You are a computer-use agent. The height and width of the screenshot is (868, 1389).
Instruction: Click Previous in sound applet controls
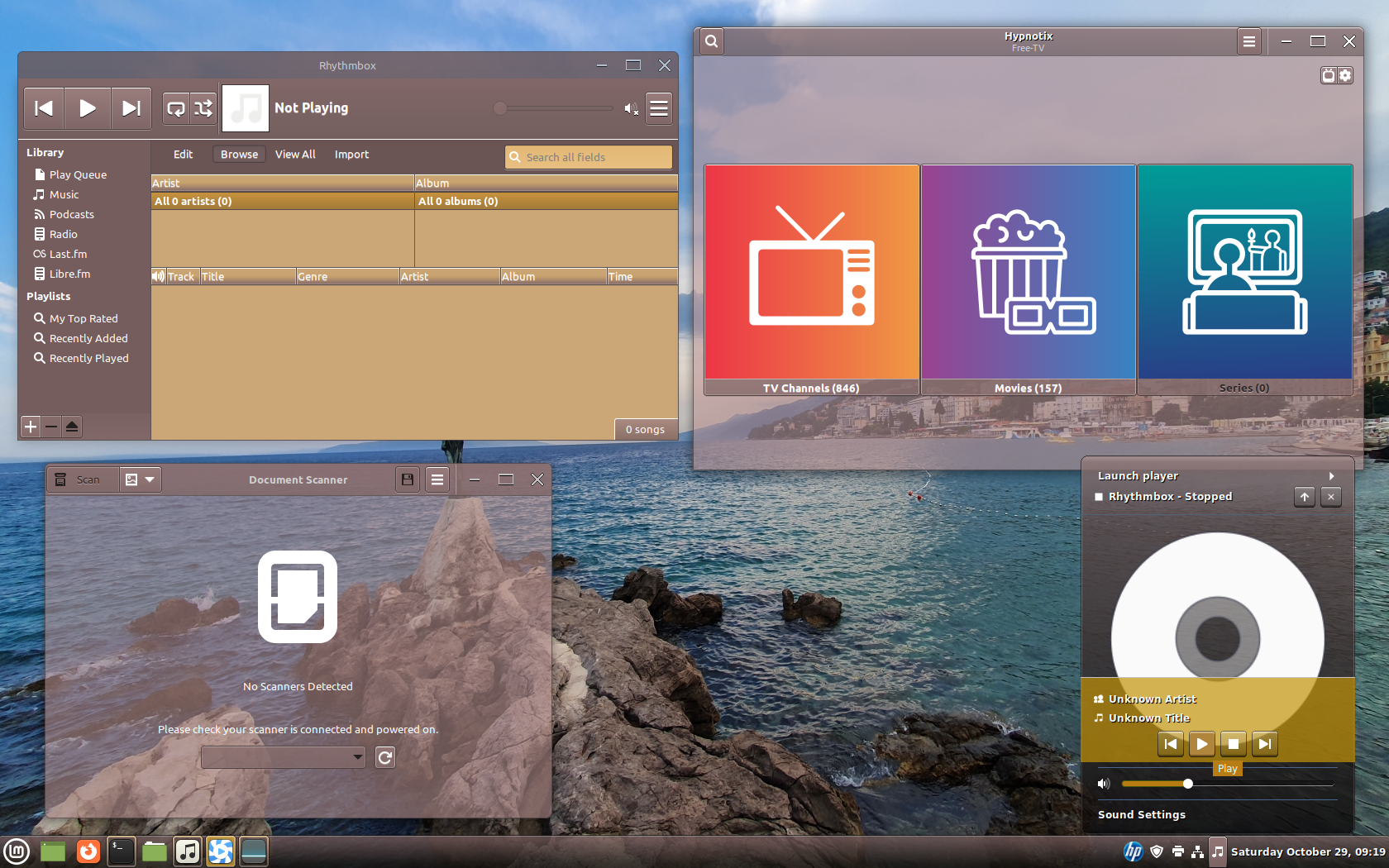tap(1171, 744)
